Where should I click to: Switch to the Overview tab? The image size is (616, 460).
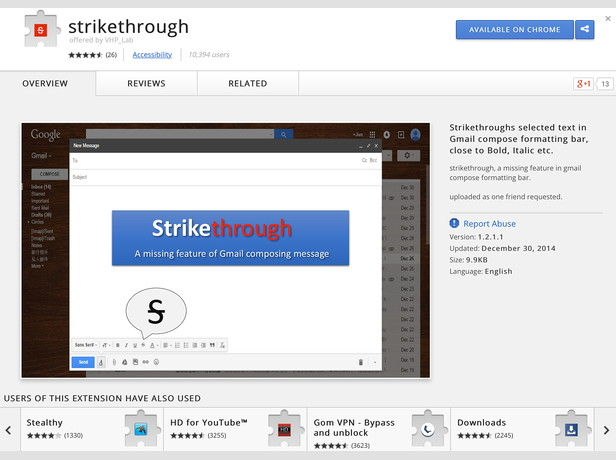click(x=45, y=83)
